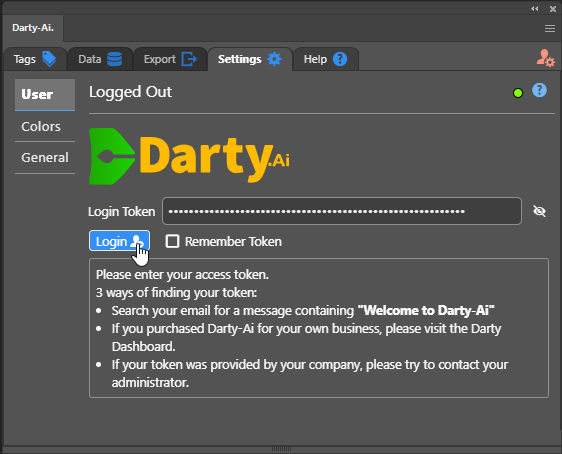562x454 pixels.
Task: Open the Colors settings section
Action: (x=45, y=126)
